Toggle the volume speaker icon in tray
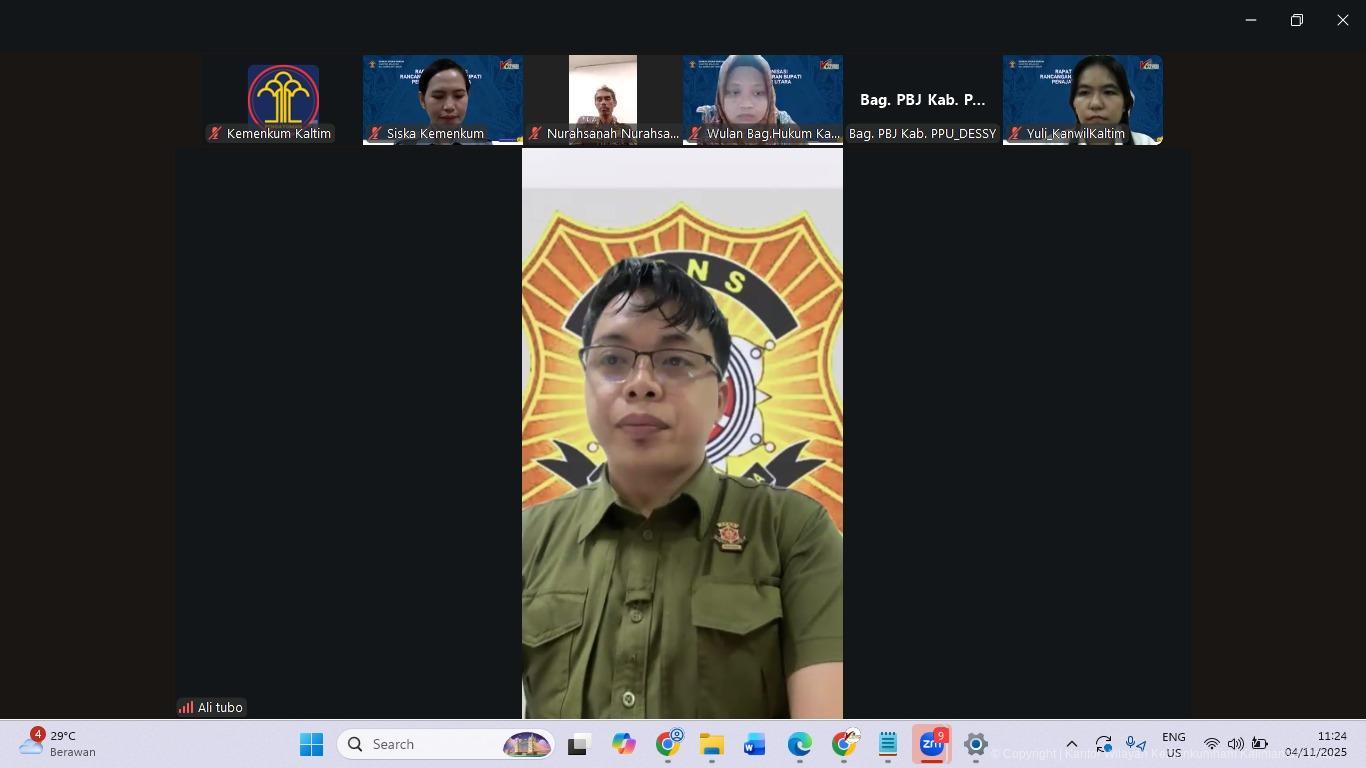Viewport: 1366px width, 768px height. (1235, 744)
